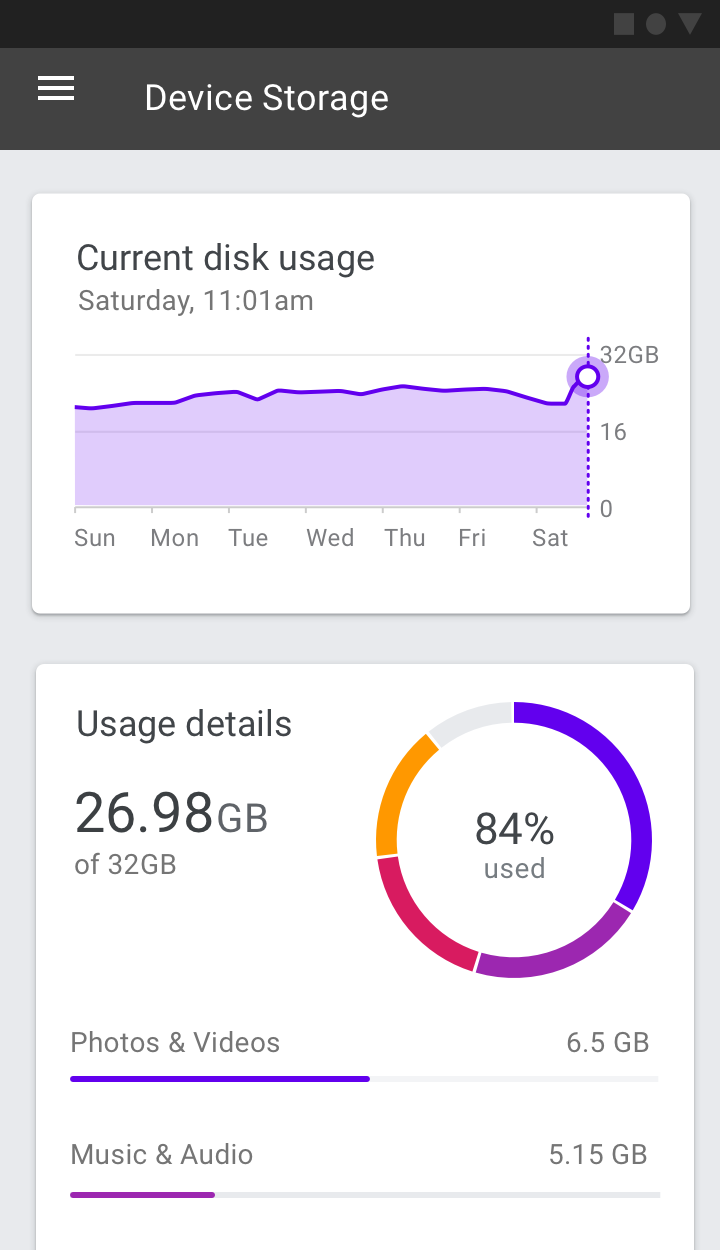Tap the square icon in status bar

coord(624,24)
